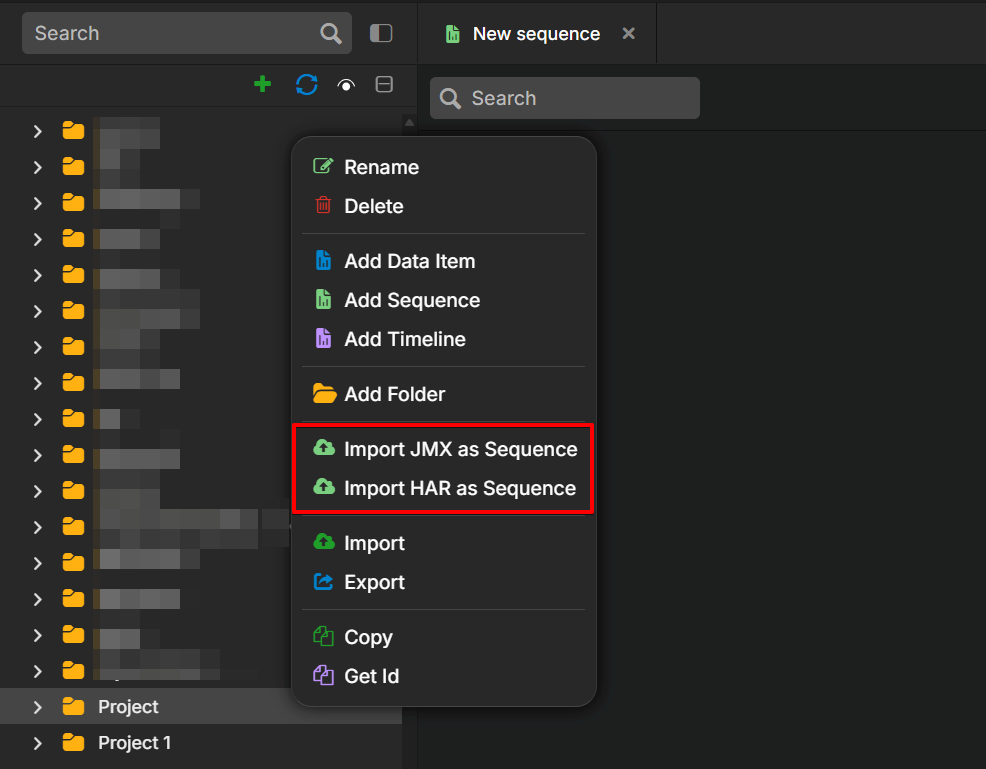
Task: Expand the Project 1 folder chevron
Action: (38, 743)
